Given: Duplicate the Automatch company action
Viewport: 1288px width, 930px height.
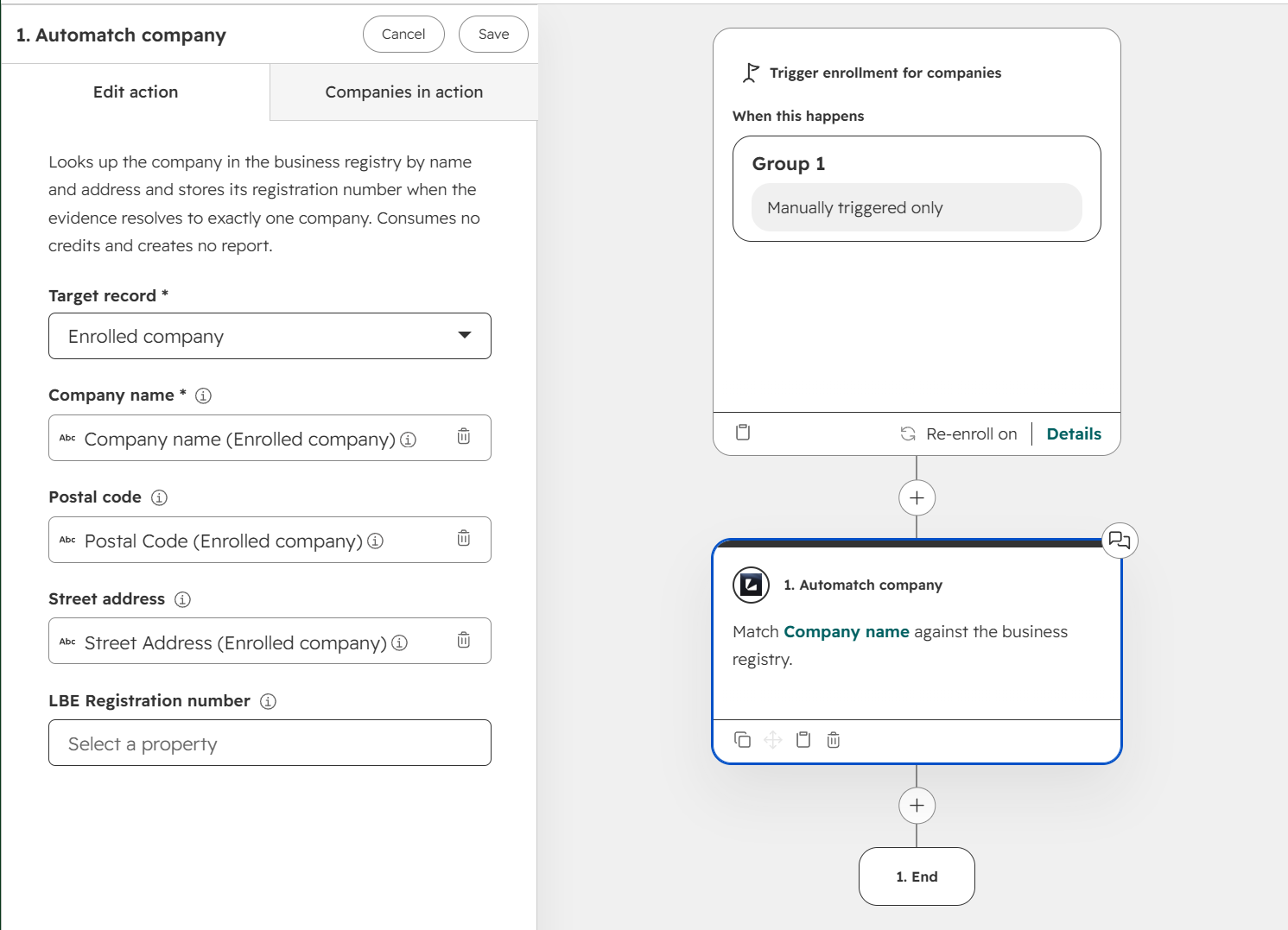Looking at the screenshot, I should [742, 740].
